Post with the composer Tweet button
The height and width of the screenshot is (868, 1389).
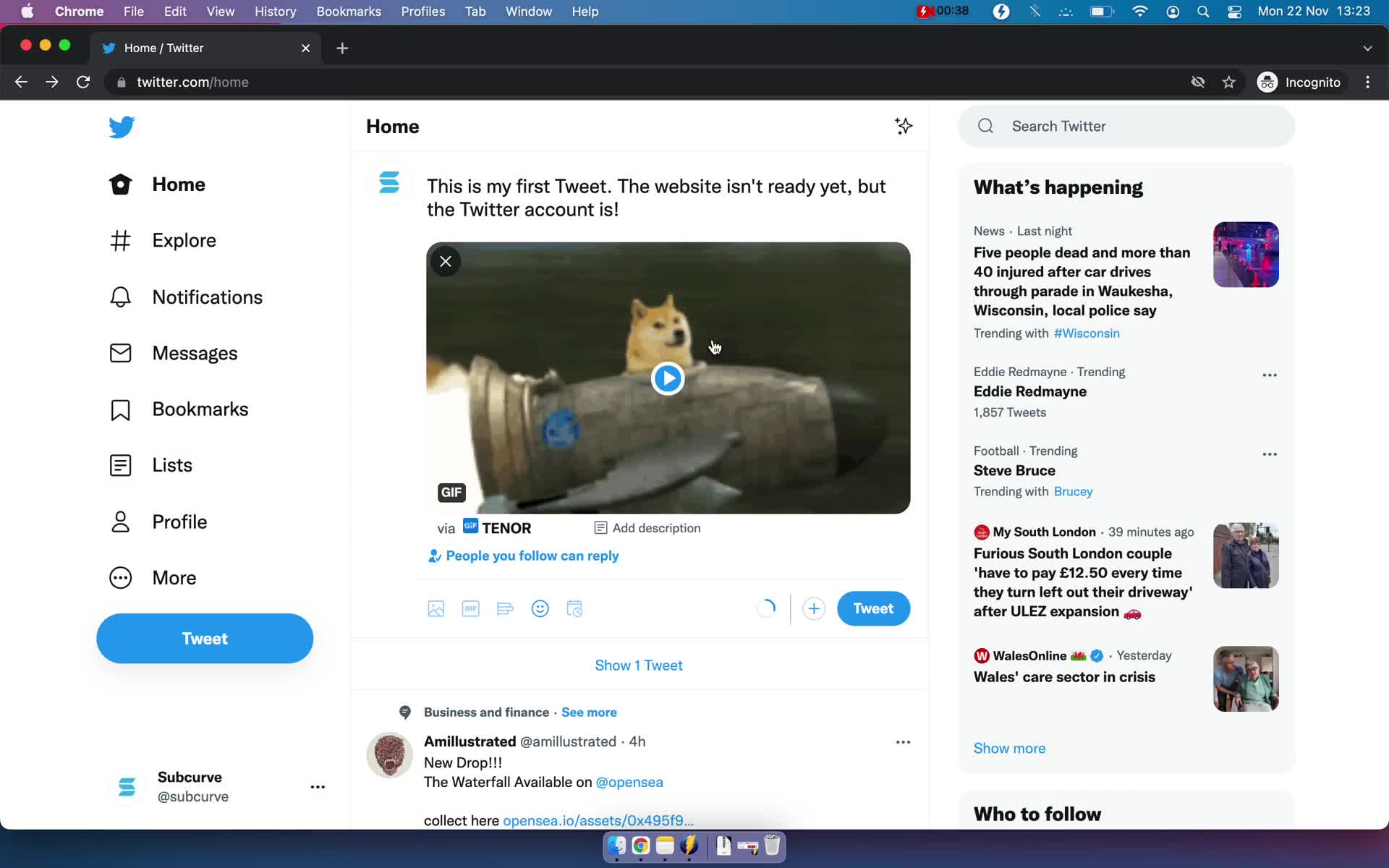click(x=873, y=608)
